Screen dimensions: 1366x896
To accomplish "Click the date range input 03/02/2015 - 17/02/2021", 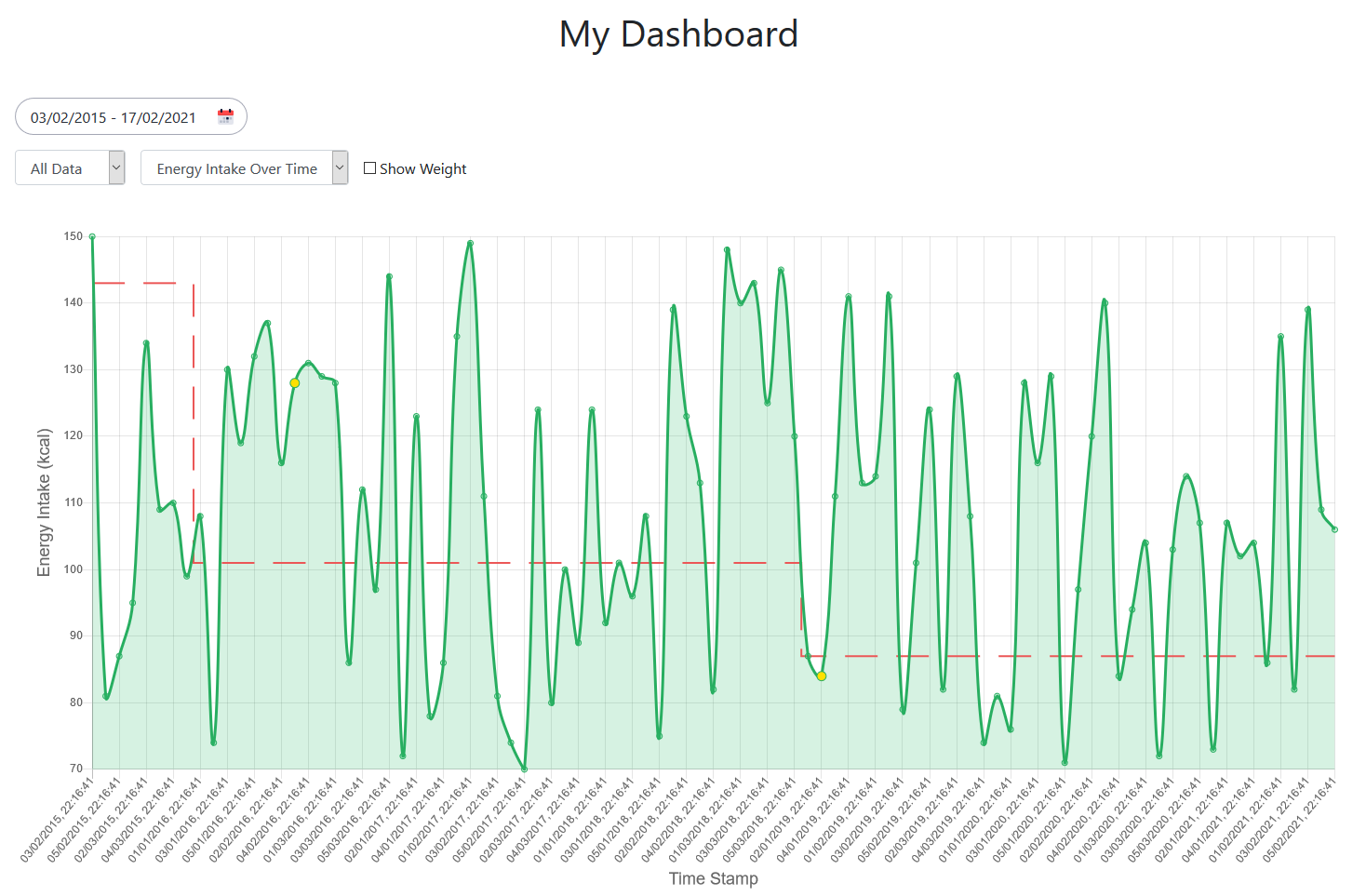I will coord(131,116).
